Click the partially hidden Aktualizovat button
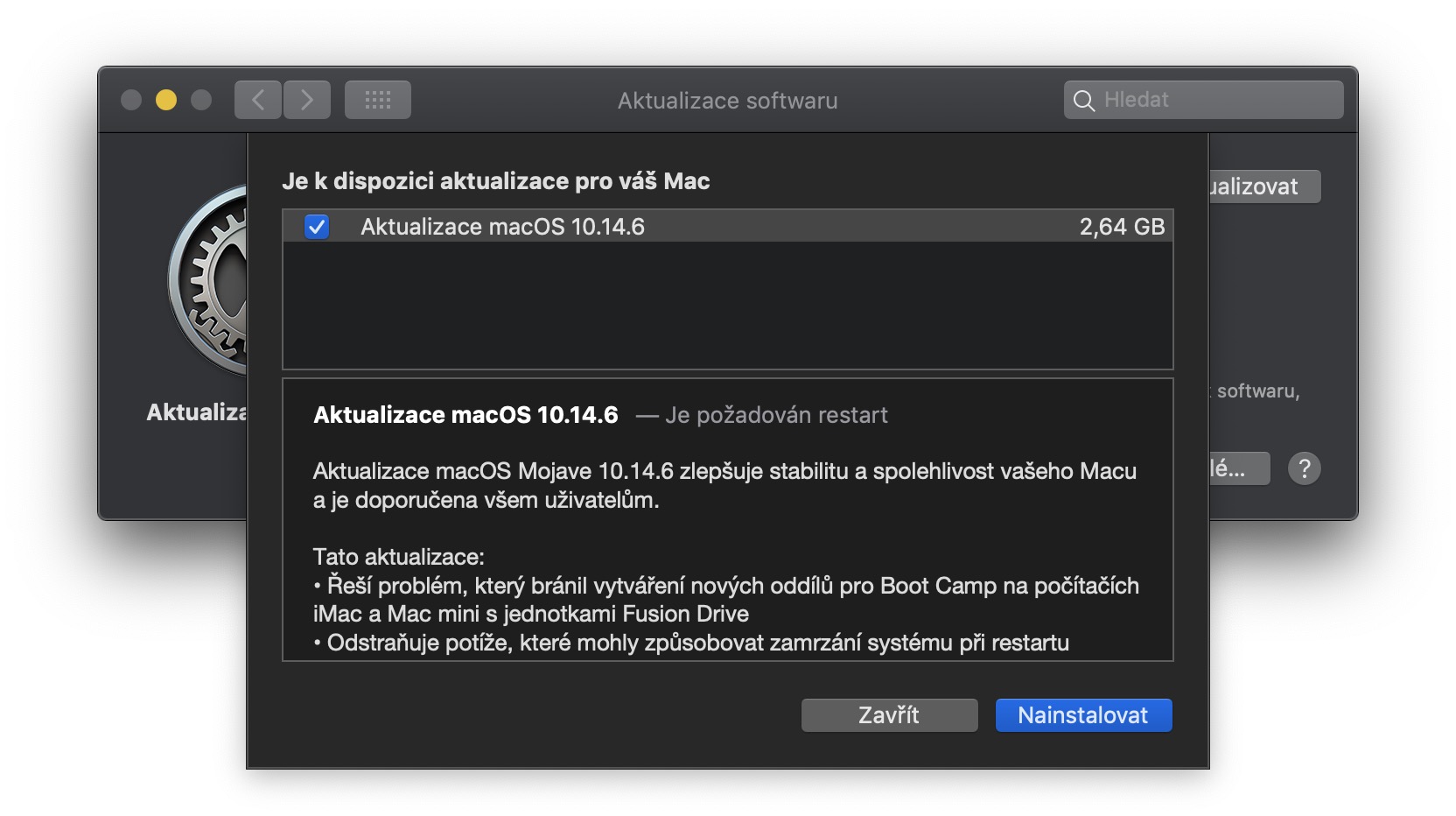Screen dimensions: 1456x816 1264,186
